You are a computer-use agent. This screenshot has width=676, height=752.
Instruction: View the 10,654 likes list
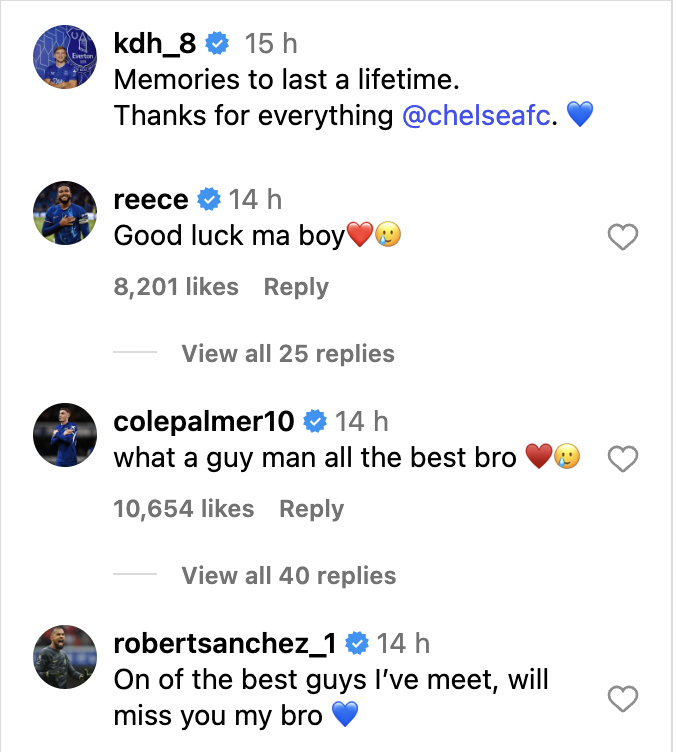click(x=184, y=509)
